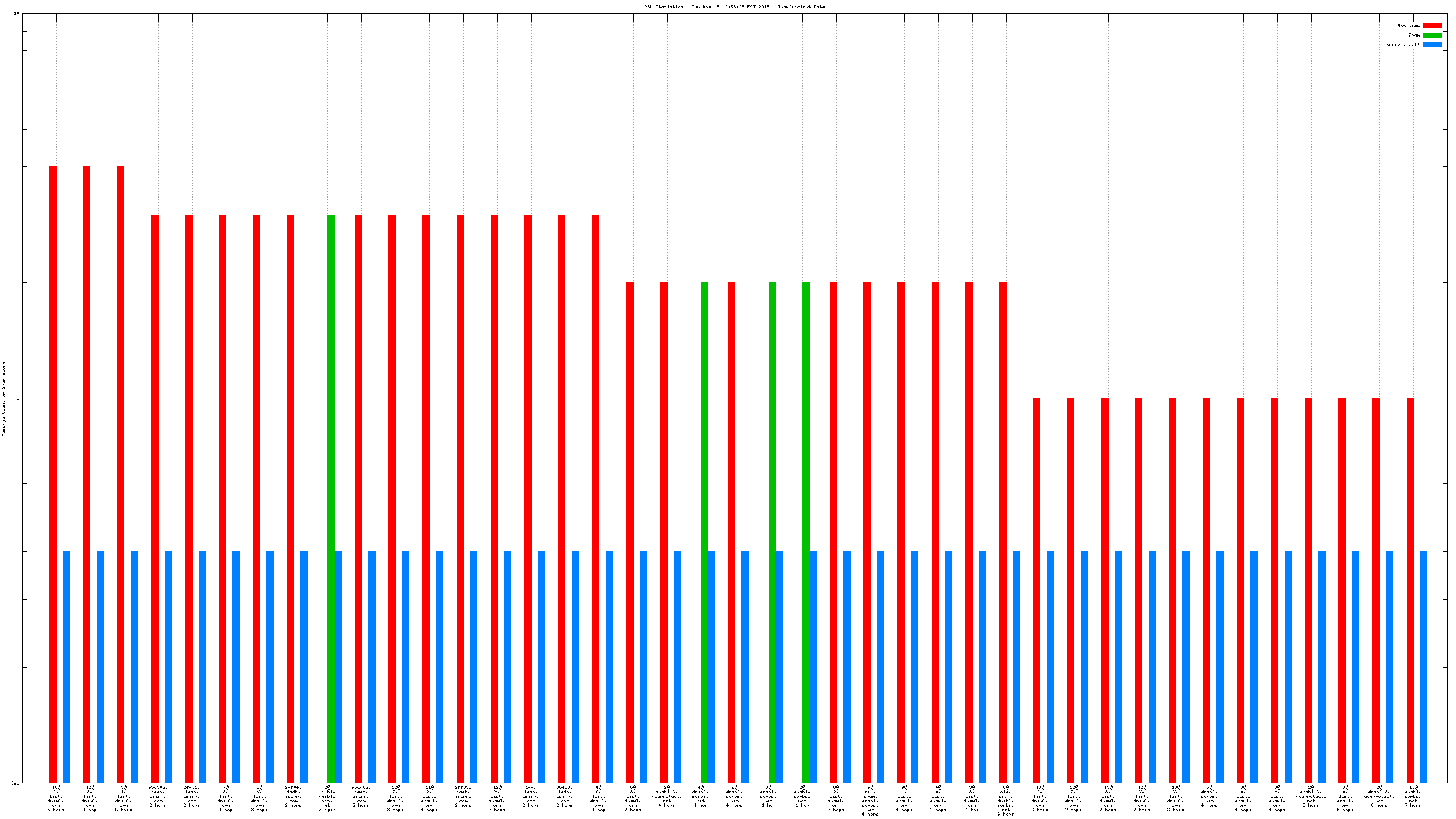Image resolution: width=1456 pixels, height=819 pixels.
Task: Click the new.spam.dnsbl.sorbs.net x-axis label
Action: click(870, 800)
